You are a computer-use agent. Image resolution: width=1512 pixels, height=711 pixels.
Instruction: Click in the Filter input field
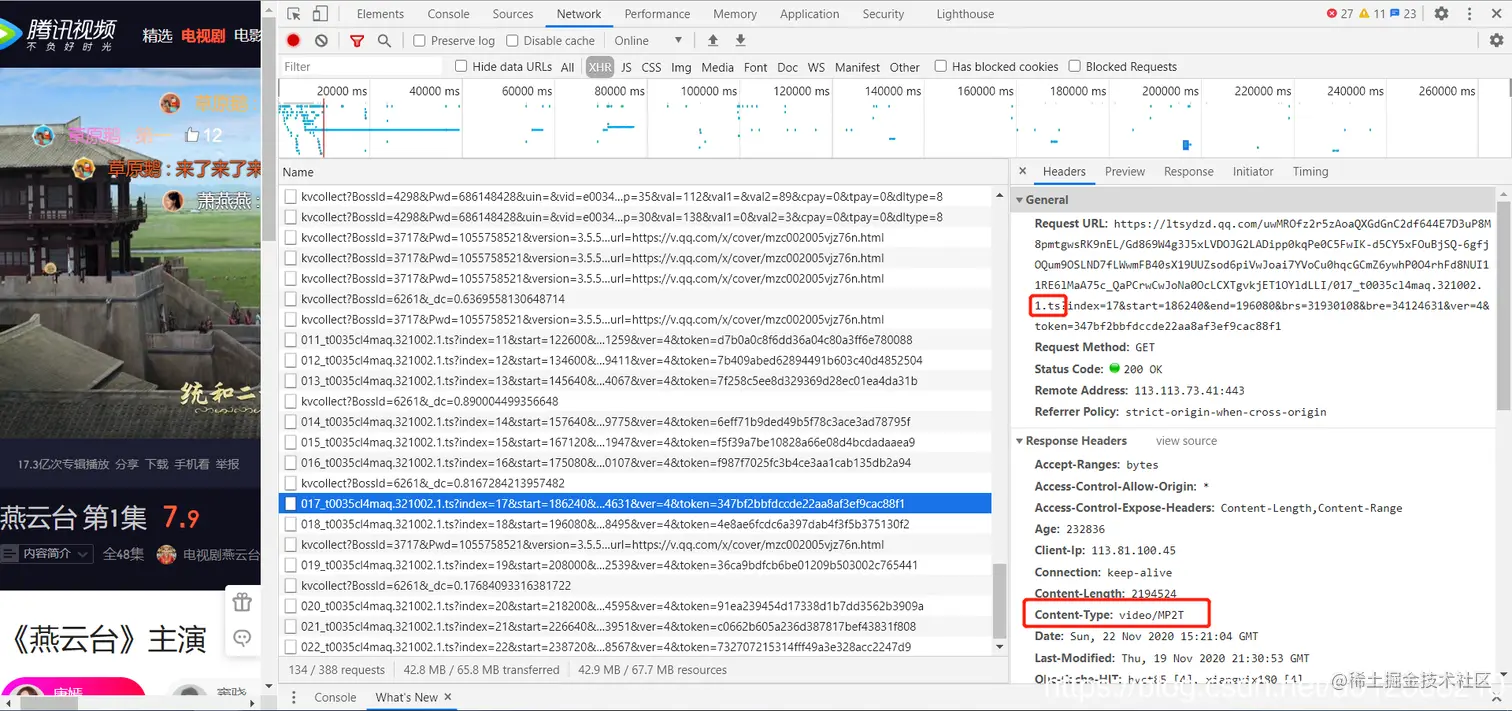click(x=360, y=66)
